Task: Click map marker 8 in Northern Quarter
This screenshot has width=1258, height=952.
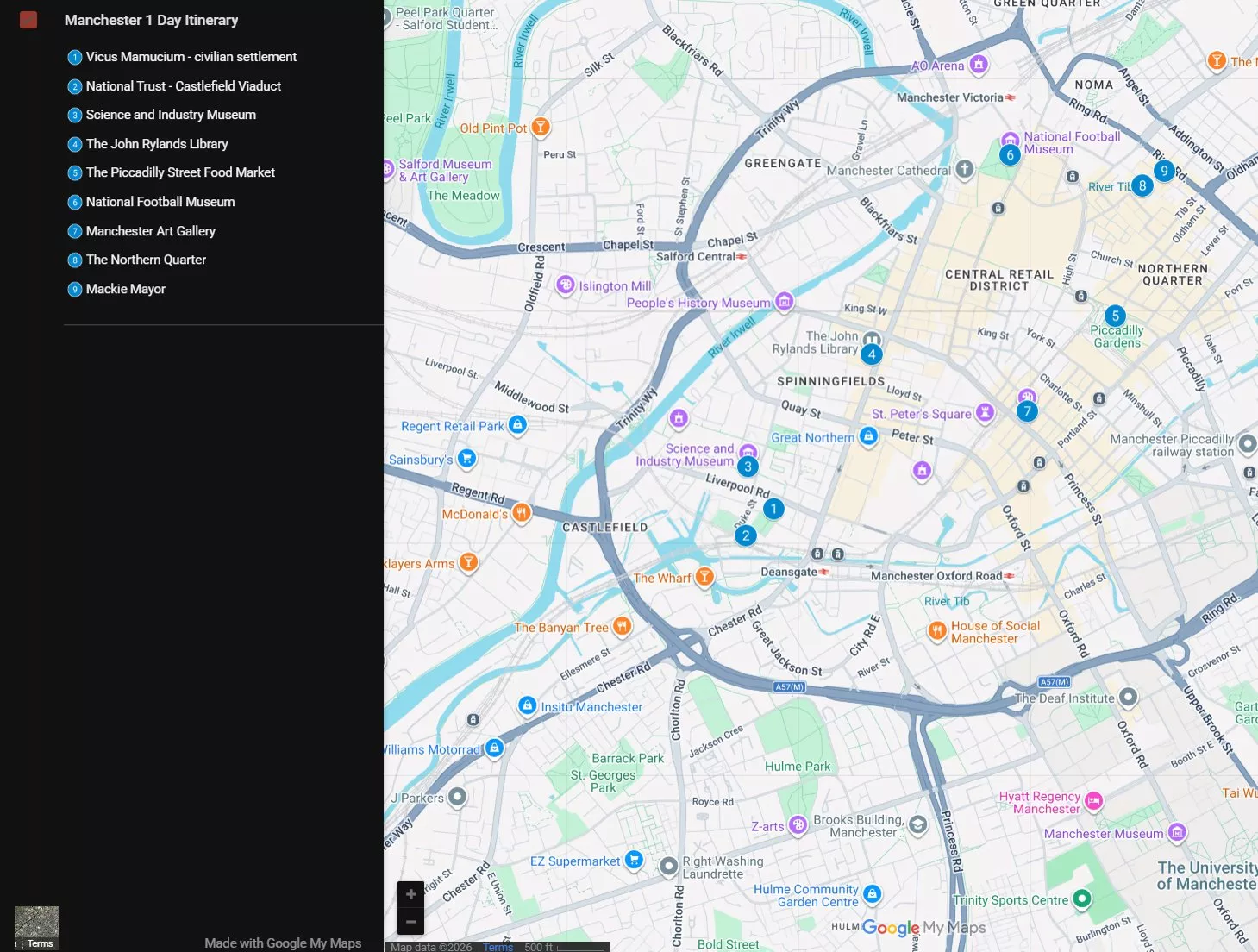Action: pyautogui.click(x=1142, y=185)
